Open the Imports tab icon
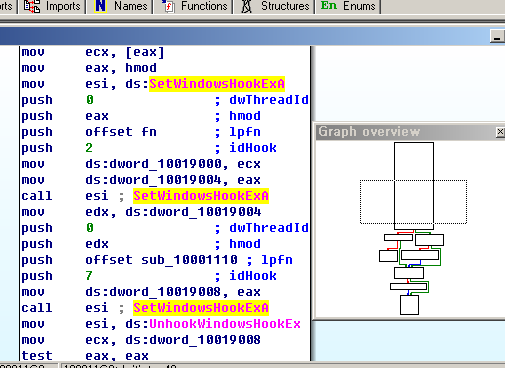Screen dimensions: 505x368 click(x=32, y=6)
